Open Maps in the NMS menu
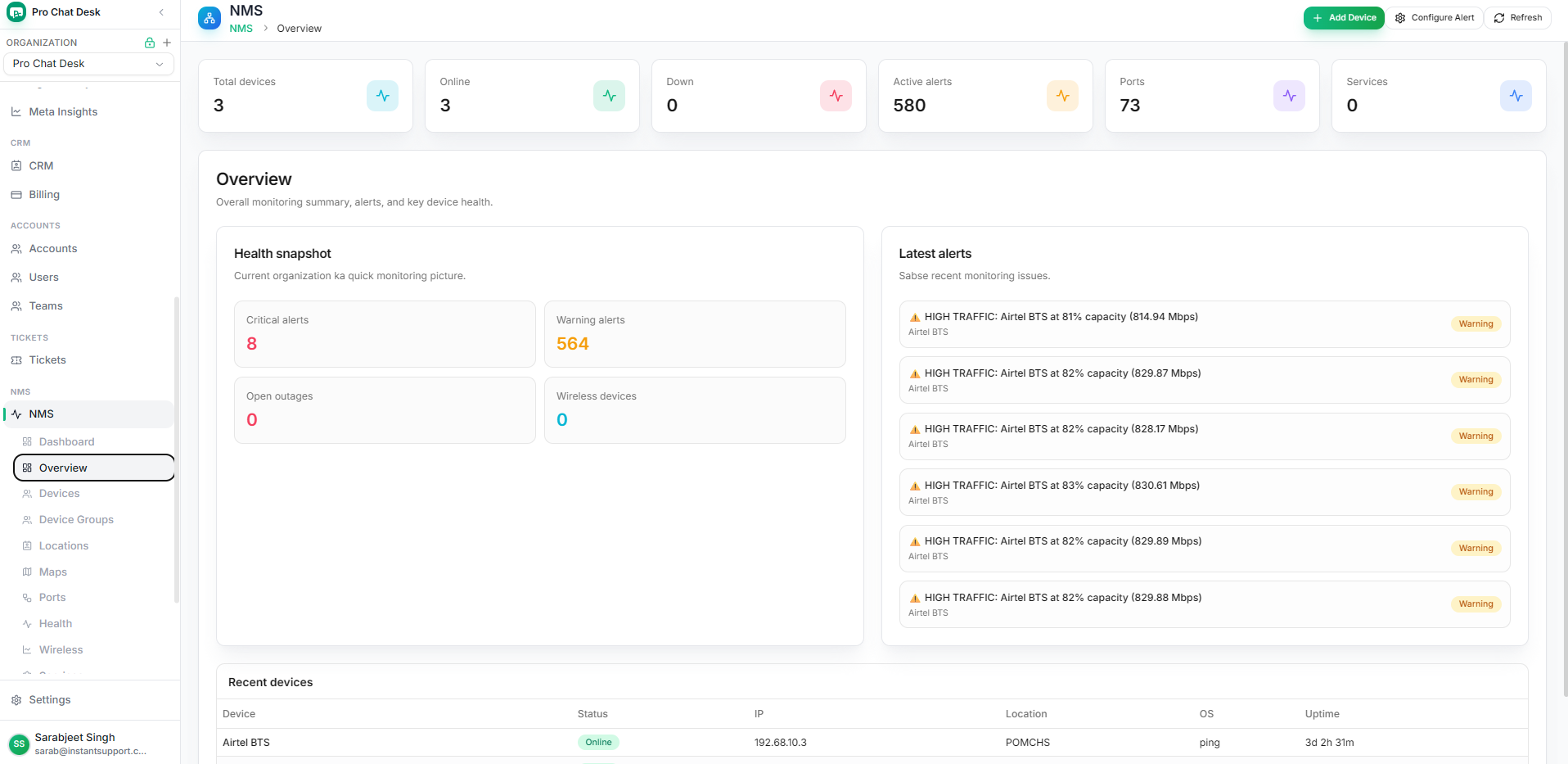1568x764 pixels. tap(53, 572)
